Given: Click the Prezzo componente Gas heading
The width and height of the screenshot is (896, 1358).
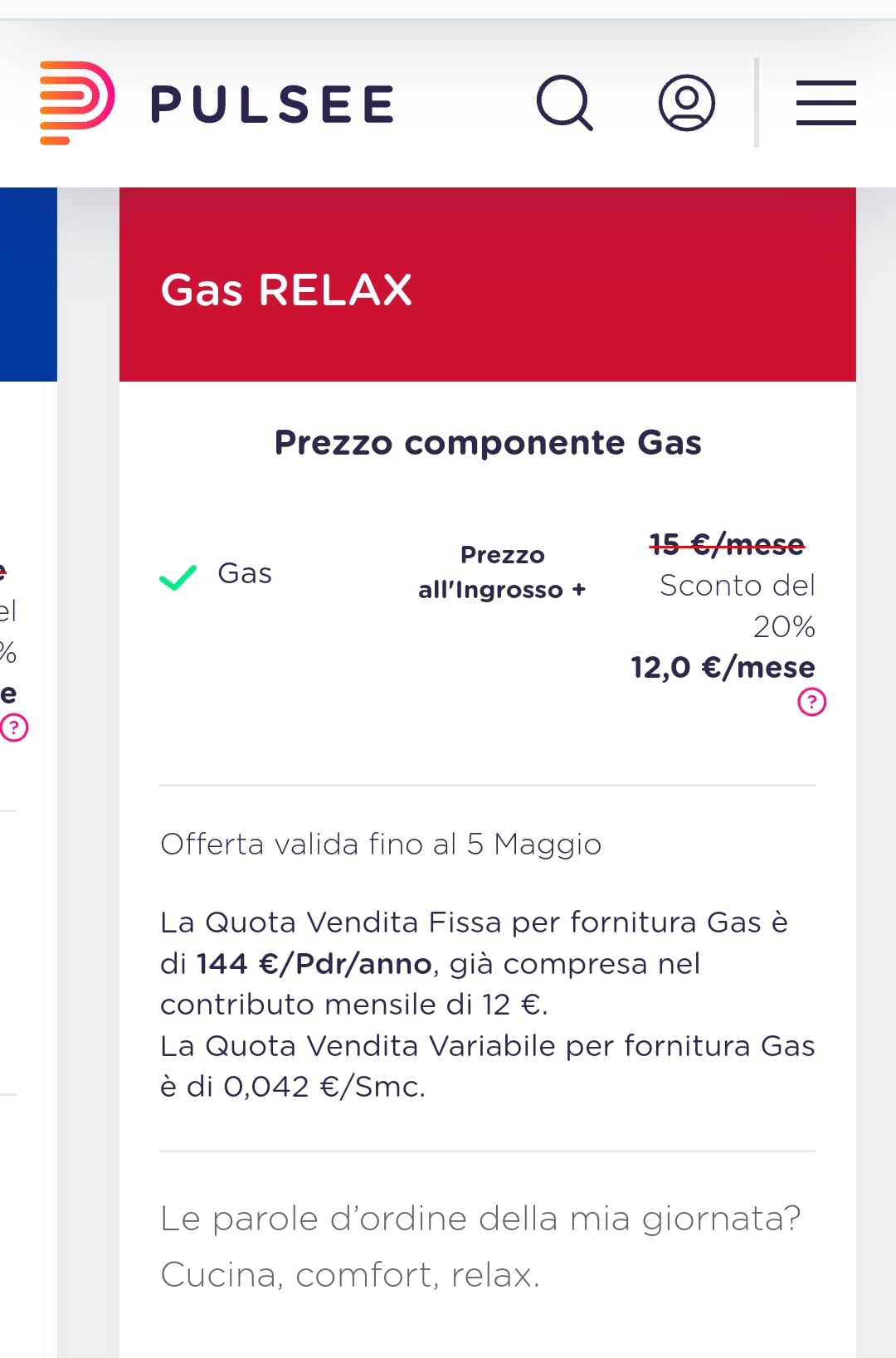Looking at the screenshot, I should (488, 442).
